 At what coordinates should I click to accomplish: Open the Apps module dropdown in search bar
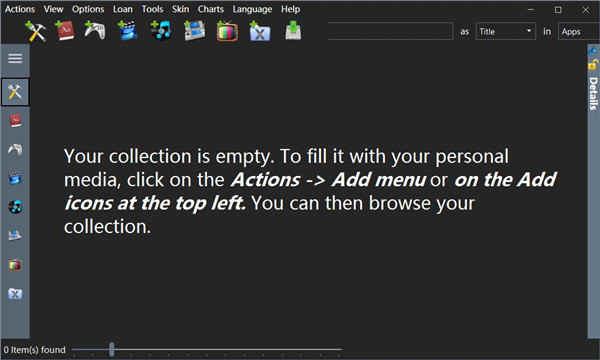pos(579,31)
